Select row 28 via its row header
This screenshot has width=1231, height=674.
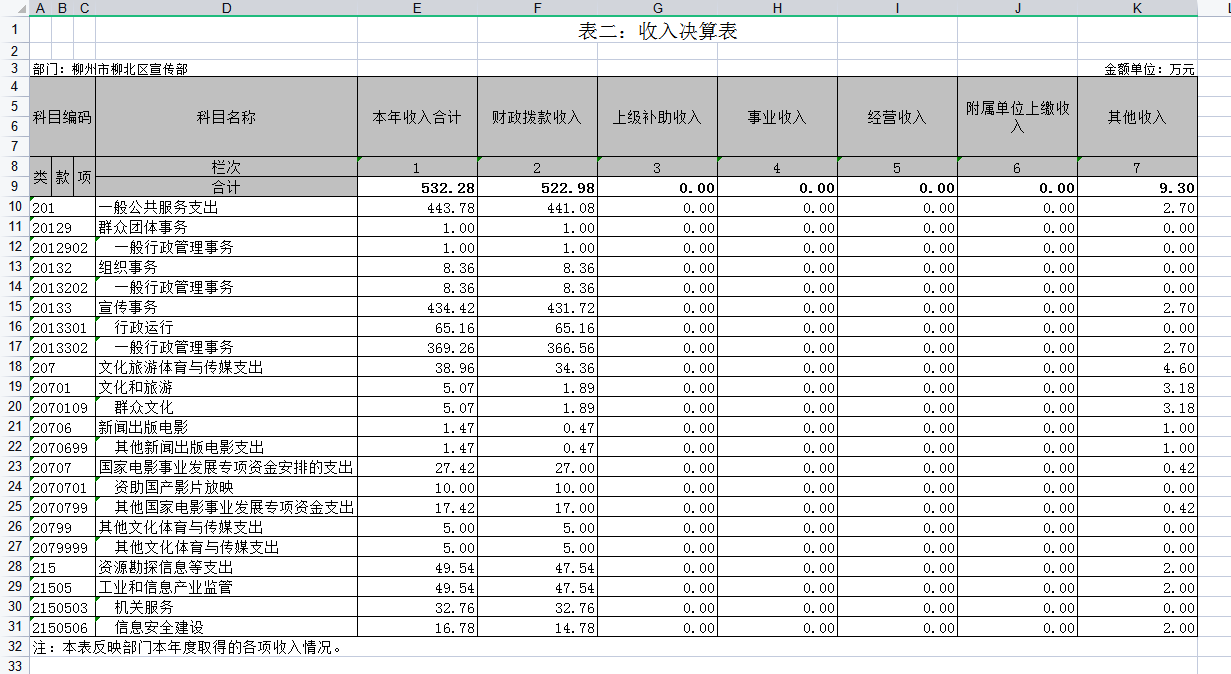(14, 567)
